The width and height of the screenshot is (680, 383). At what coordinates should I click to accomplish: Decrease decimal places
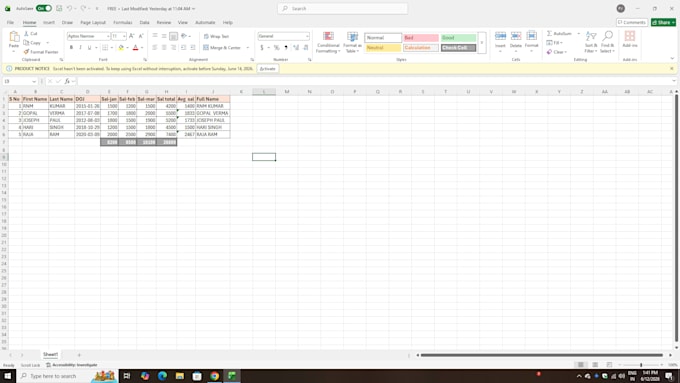305,47
